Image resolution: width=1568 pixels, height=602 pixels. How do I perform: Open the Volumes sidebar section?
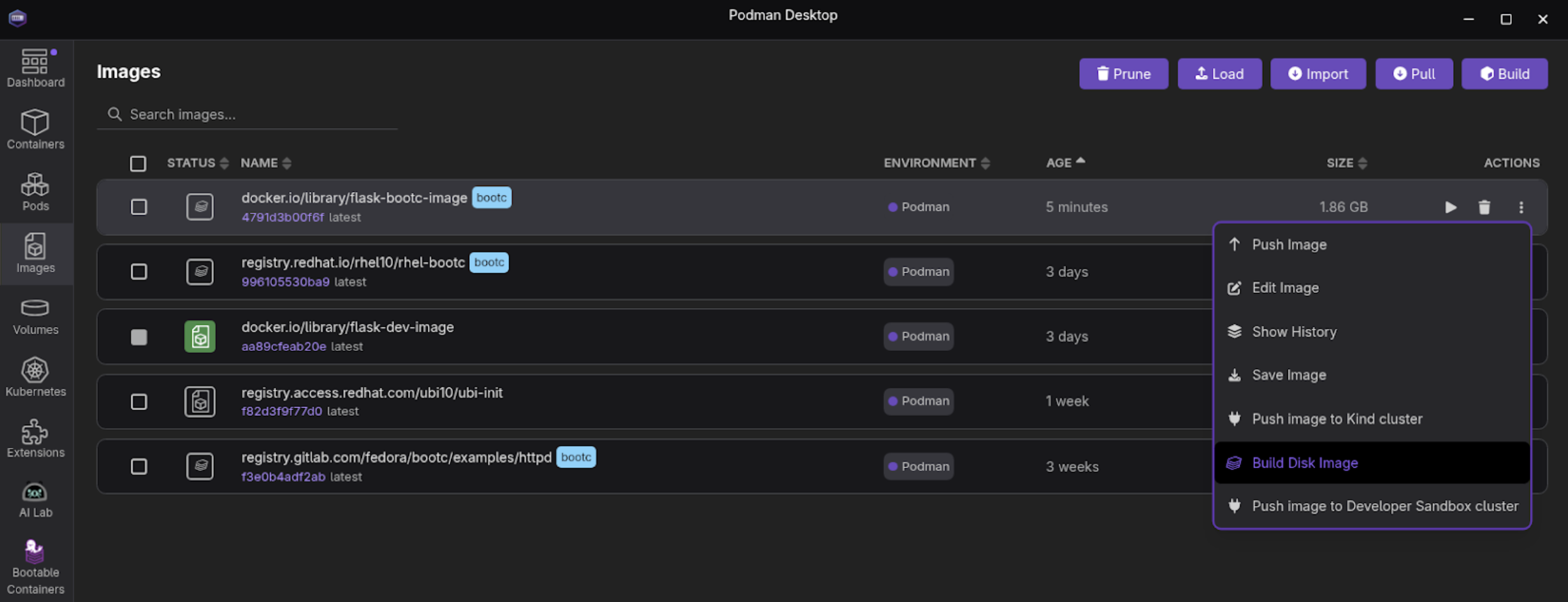pyautogui.click(x=35, y=316)
